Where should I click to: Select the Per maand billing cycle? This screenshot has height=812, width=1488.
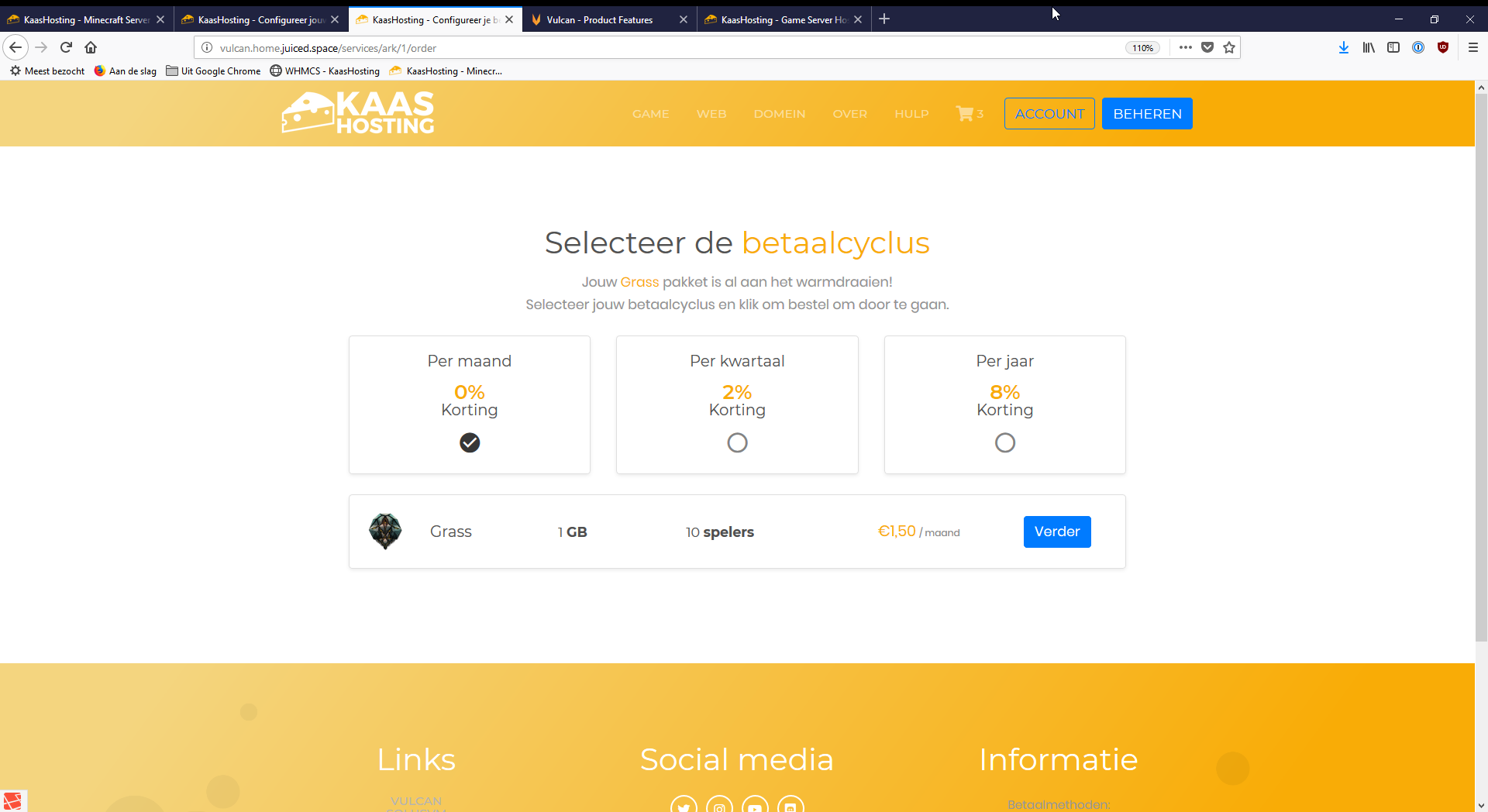pyautogui.click(x=470, y=442)
